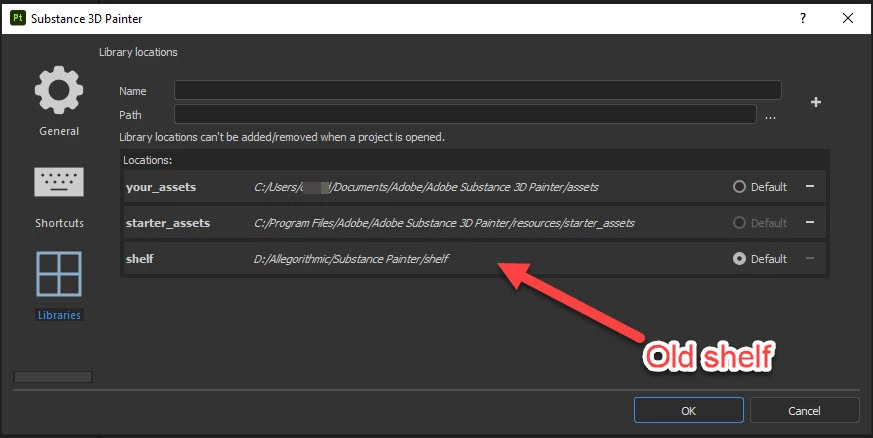Remove the starter_assets library with minus icon
This screenshot has height=438, width=873.
point(810,223)
